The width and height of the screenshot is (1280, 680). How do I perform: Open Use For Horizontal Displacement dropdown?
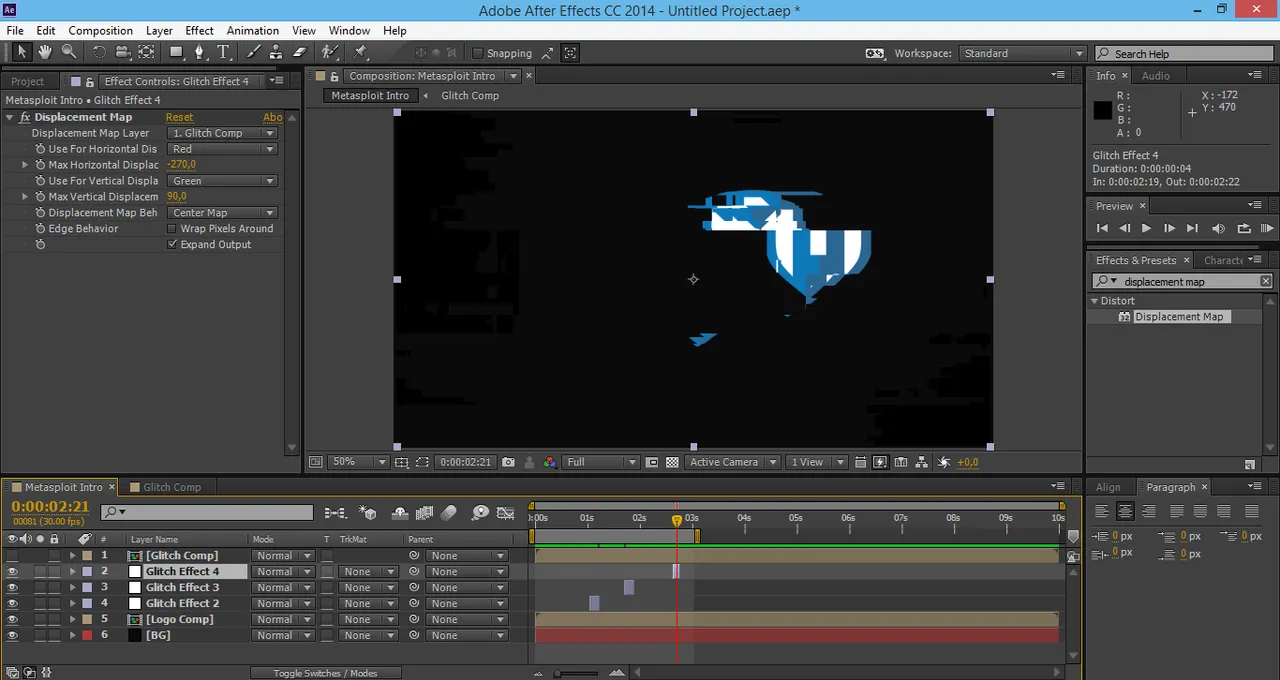[222, 149]
